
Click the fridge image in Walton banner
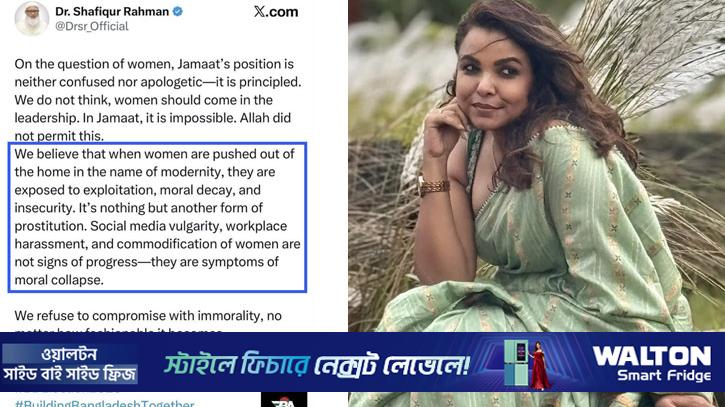pyautogui.click(x=516, y=363)
